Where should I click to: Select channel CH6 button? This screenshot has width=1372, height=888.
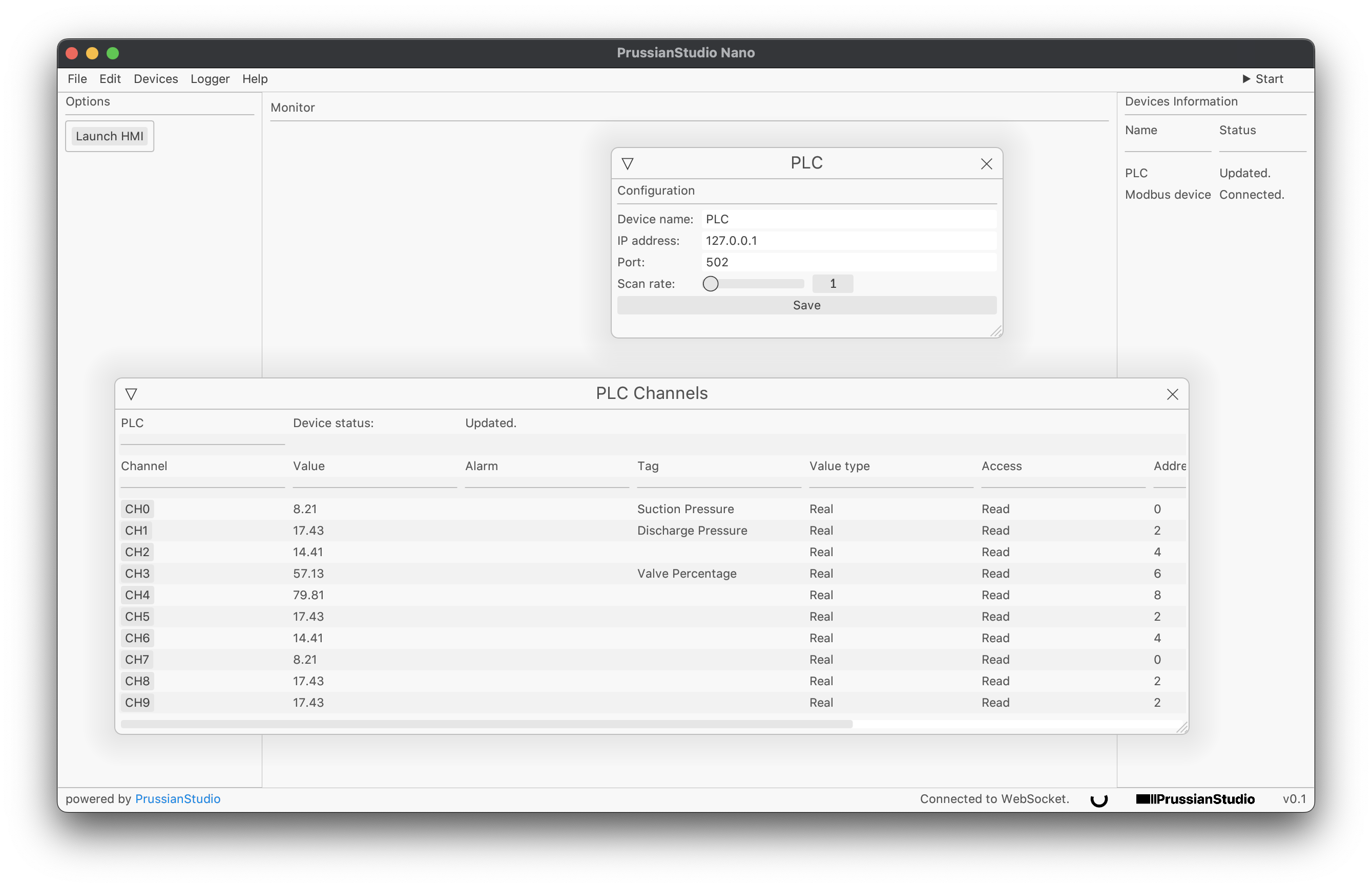(x=137, y=638)
